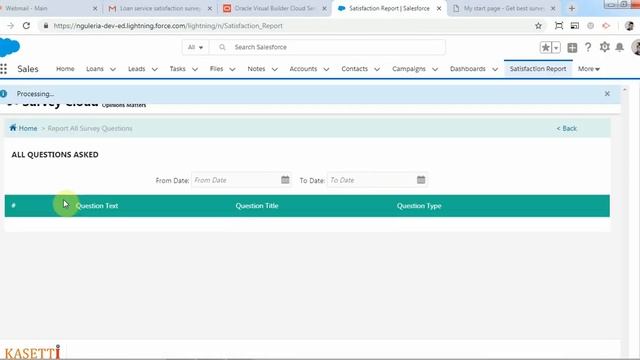This screenshot has width=640, height=360.
Task: Bookmark this page with the star icon
Action: pos(538,26)
